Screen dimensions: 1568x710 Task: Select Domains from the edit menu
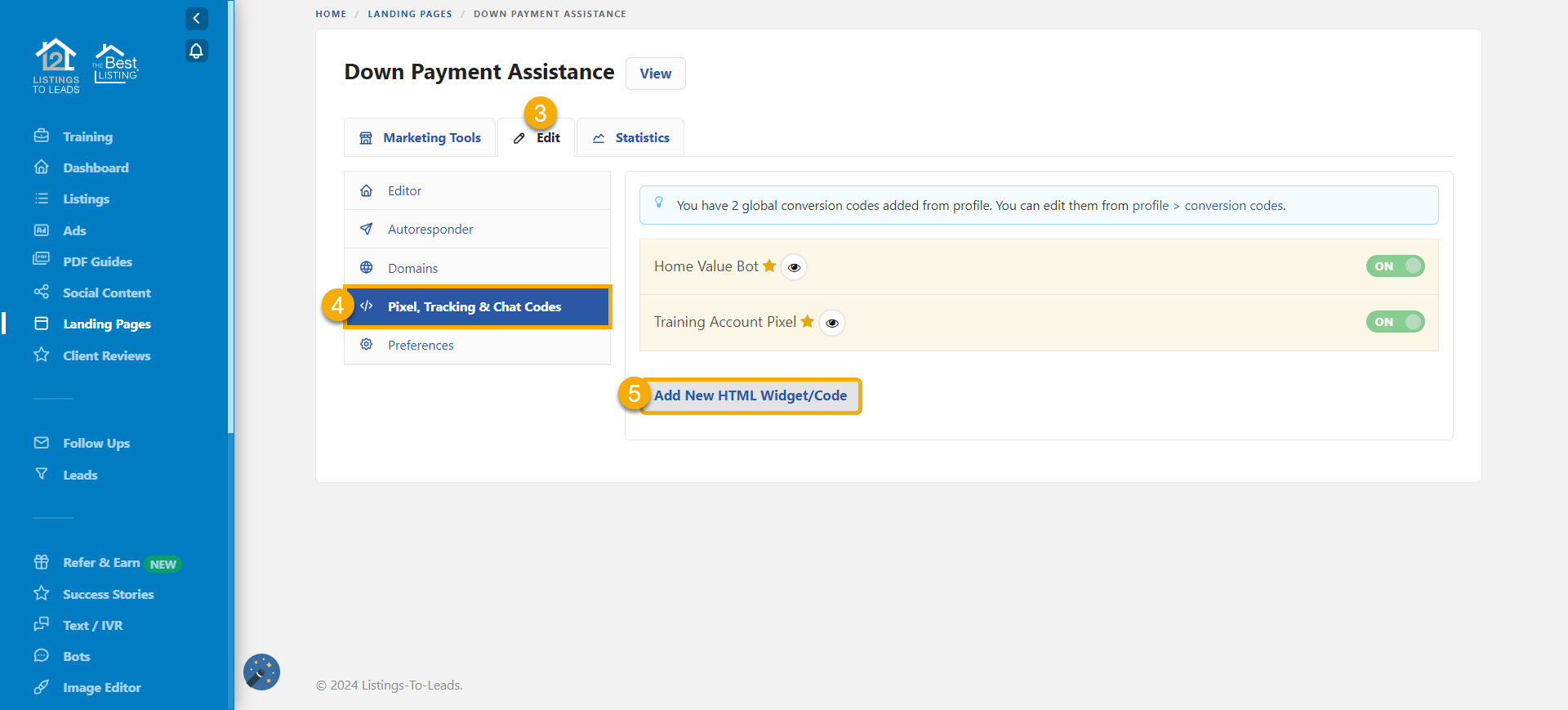(412, 268)
